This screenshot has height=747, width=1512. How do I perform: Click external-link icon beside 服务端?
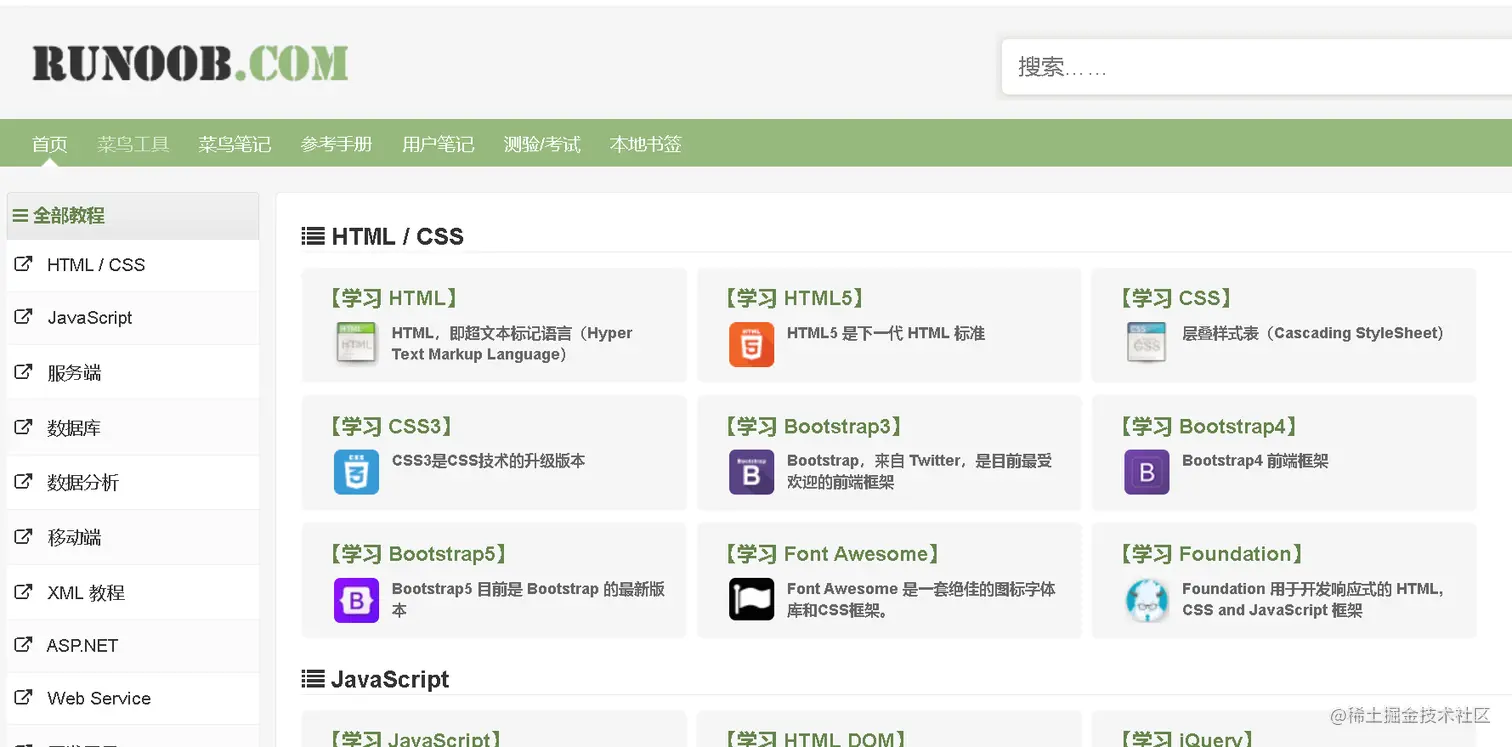click(x=23, y=372)
